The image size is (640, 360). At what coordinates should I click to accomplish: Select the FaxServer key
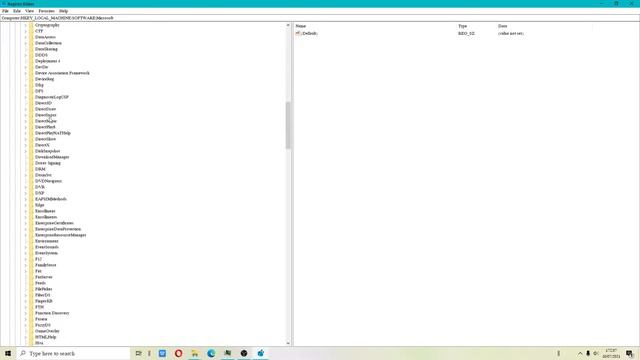point(43,277)
